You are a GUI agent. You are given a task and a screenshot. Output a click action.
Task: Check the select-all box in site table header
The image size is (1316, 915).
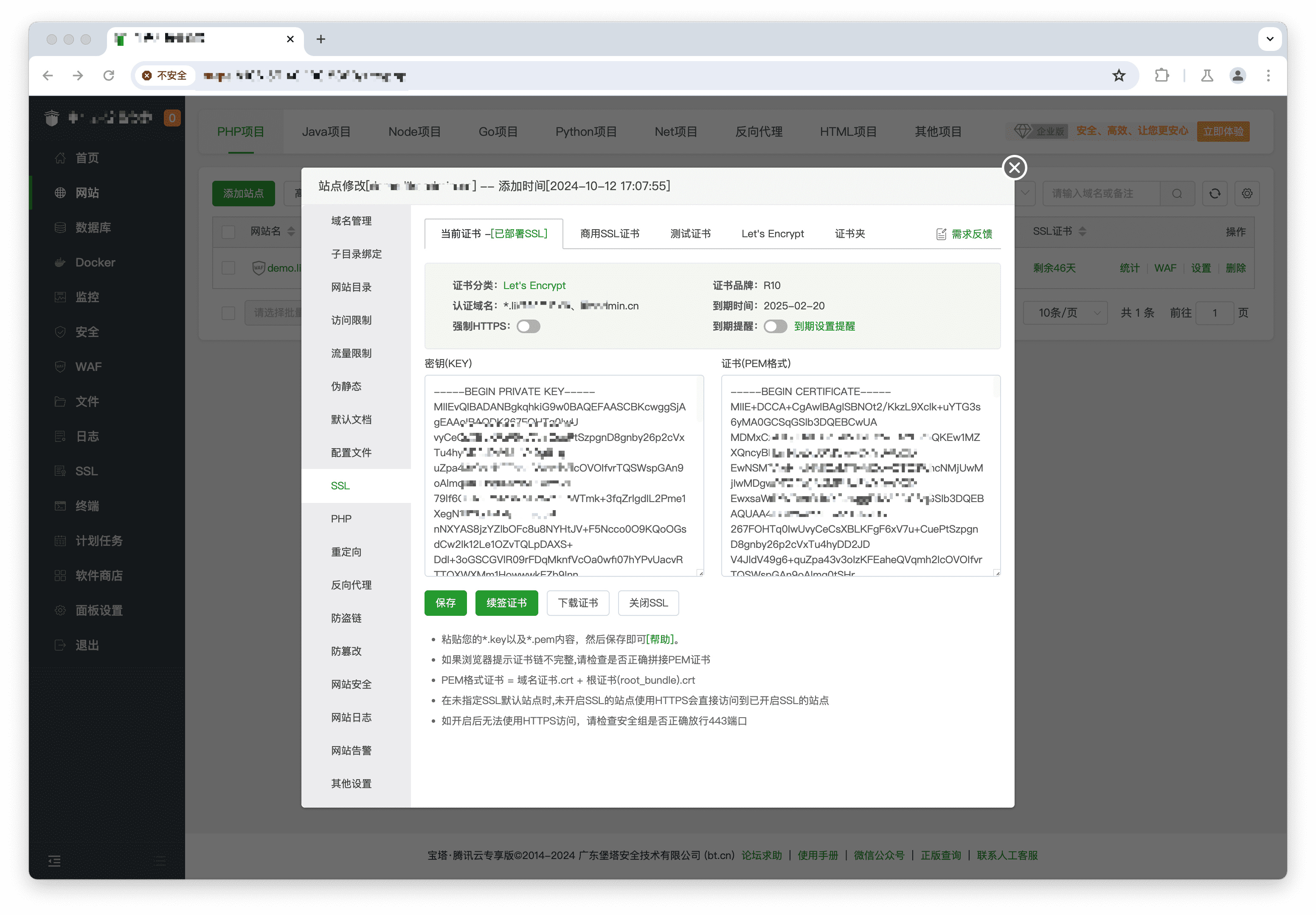coord(229,232)
